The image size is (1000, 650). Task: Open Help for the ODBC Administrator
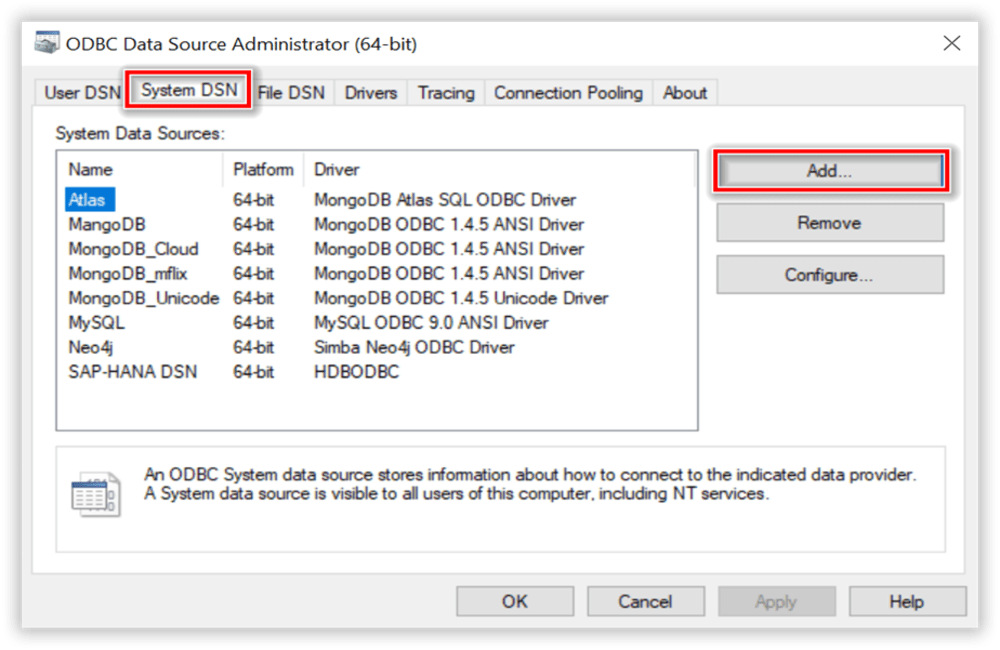[x=906, y=601]
